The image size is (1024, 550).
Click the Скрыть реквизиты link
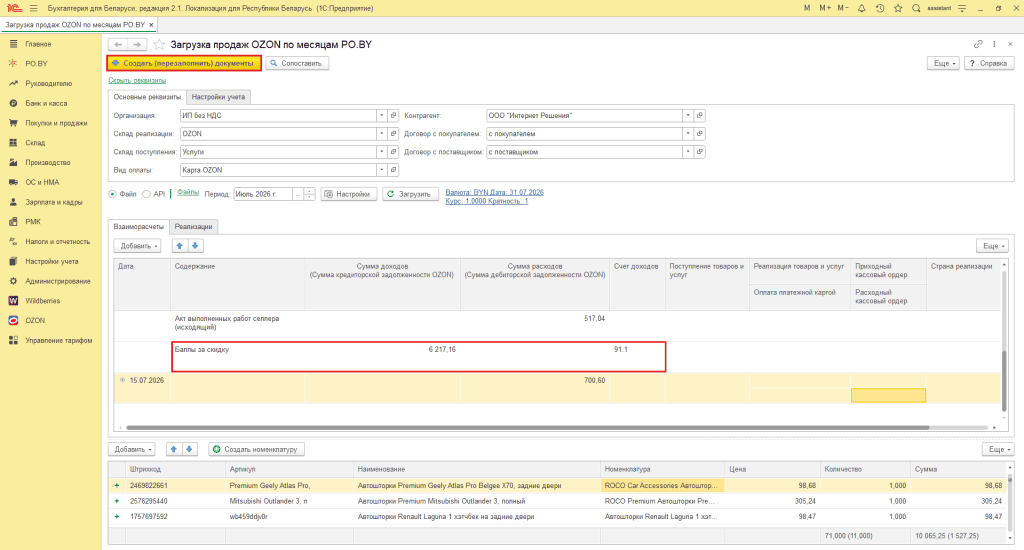point(137,80)
